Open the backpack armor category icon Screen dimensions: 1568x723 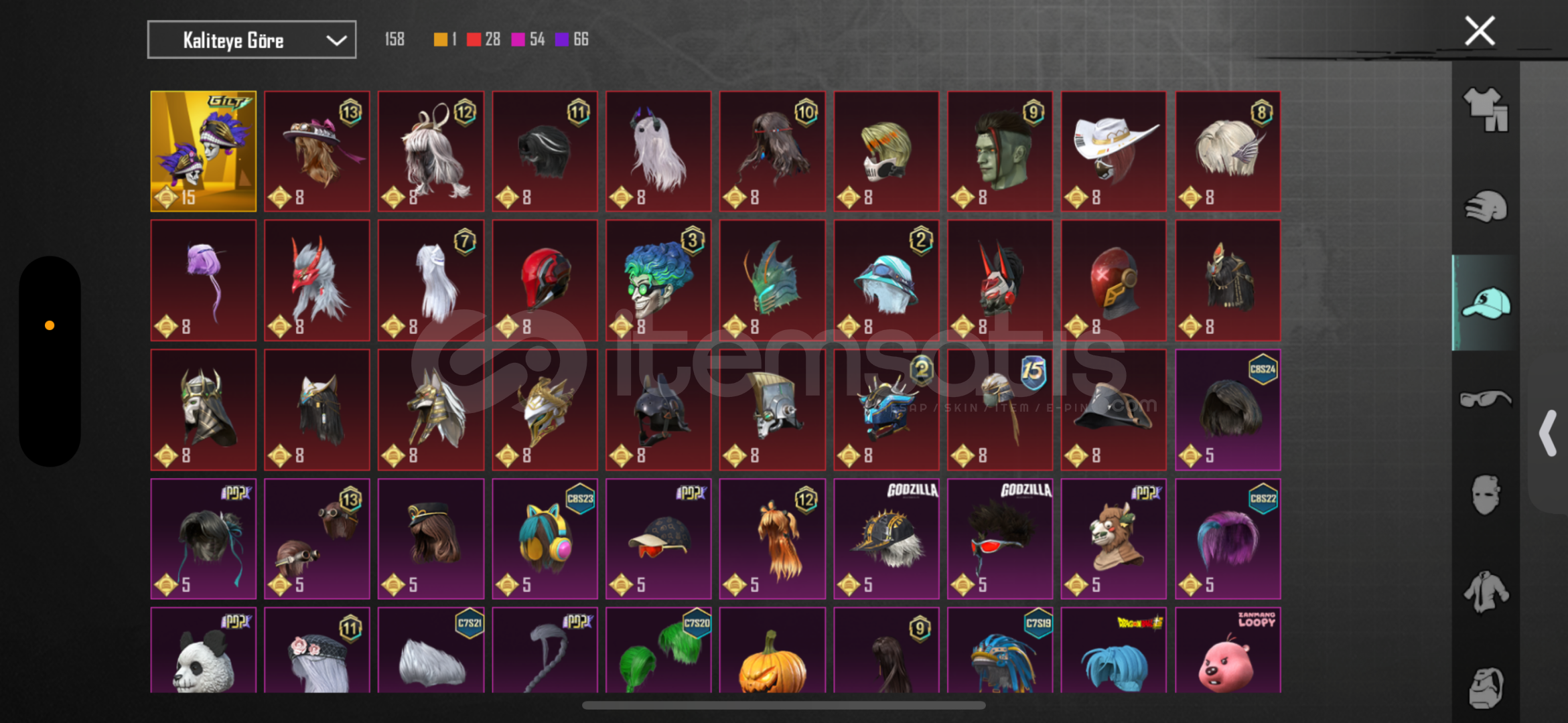click(x=1485, y=688)
